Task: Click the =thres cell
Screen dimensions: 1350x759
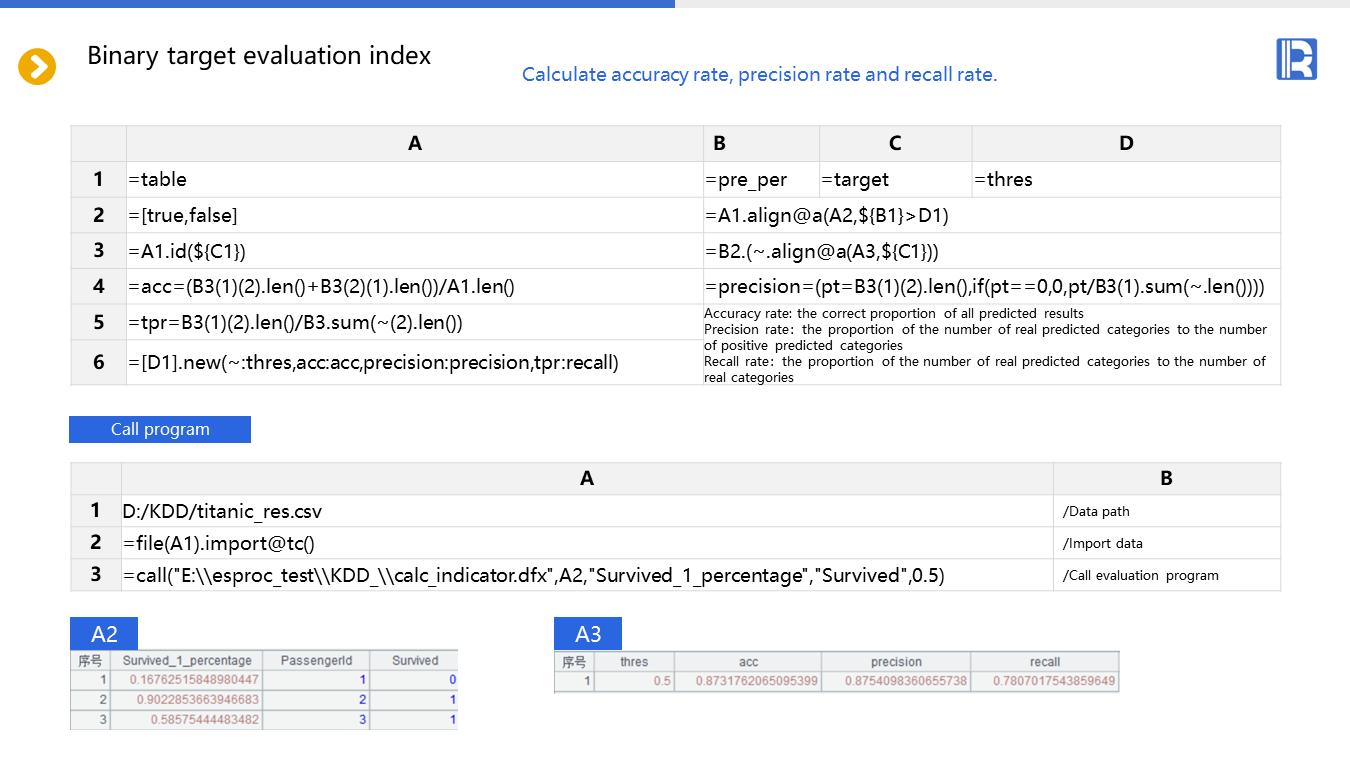Action: (x=1125, y=180)
